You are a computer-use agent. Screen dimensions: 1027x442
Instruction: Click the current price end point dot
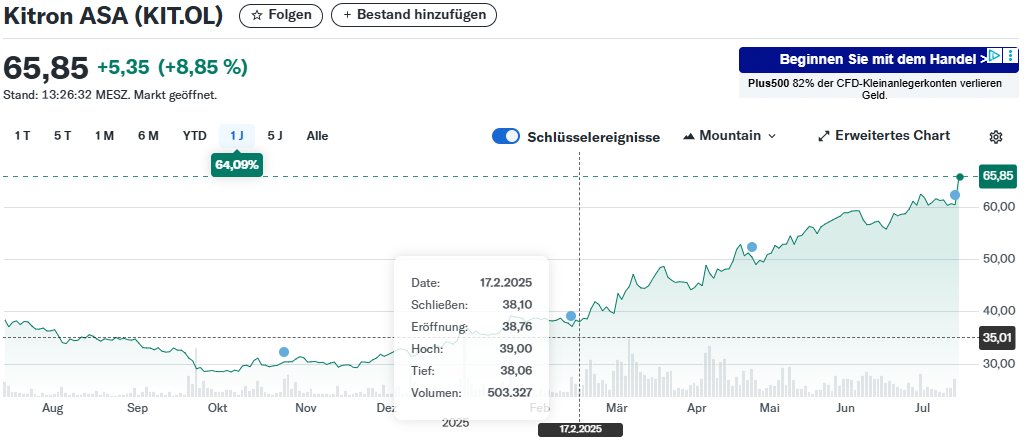(960, 177)
